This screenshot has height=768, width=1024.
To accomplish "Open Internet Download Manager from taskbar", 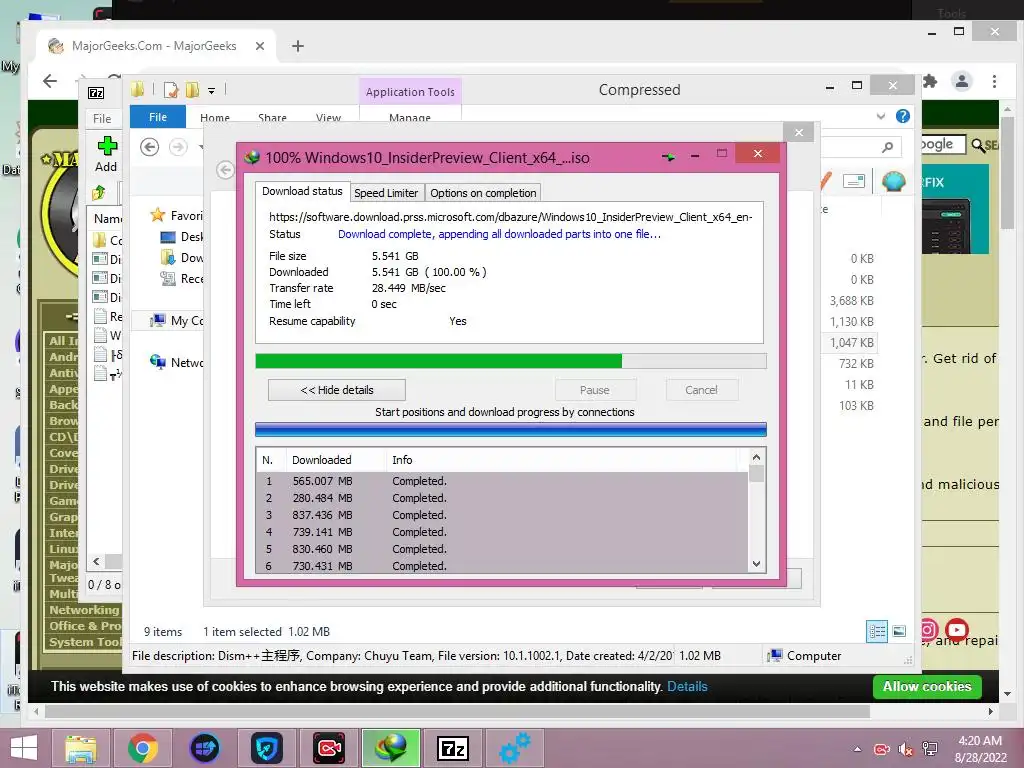I will pyautogui.click(x=391, y=748).
